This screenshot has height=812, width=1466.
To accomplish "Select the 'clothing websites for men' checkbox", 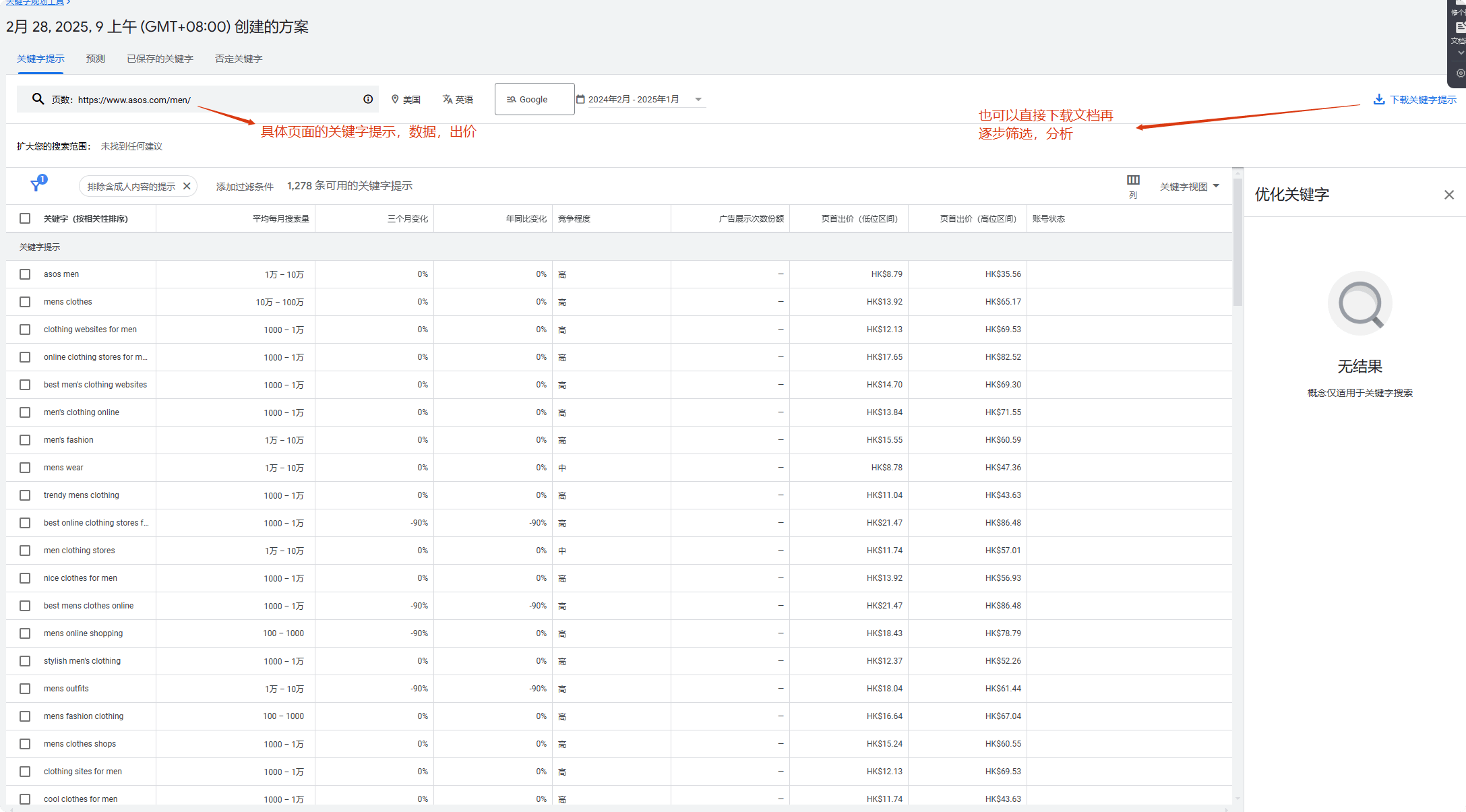I will [x=25, y=330].
